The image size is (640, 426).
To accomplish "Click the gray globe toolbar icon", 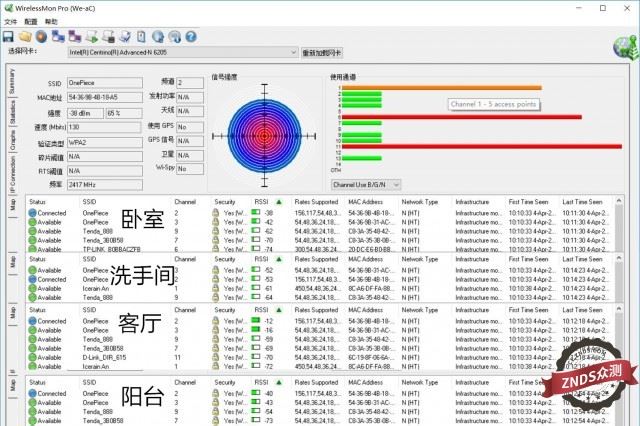I will click(x=175, y=37).
